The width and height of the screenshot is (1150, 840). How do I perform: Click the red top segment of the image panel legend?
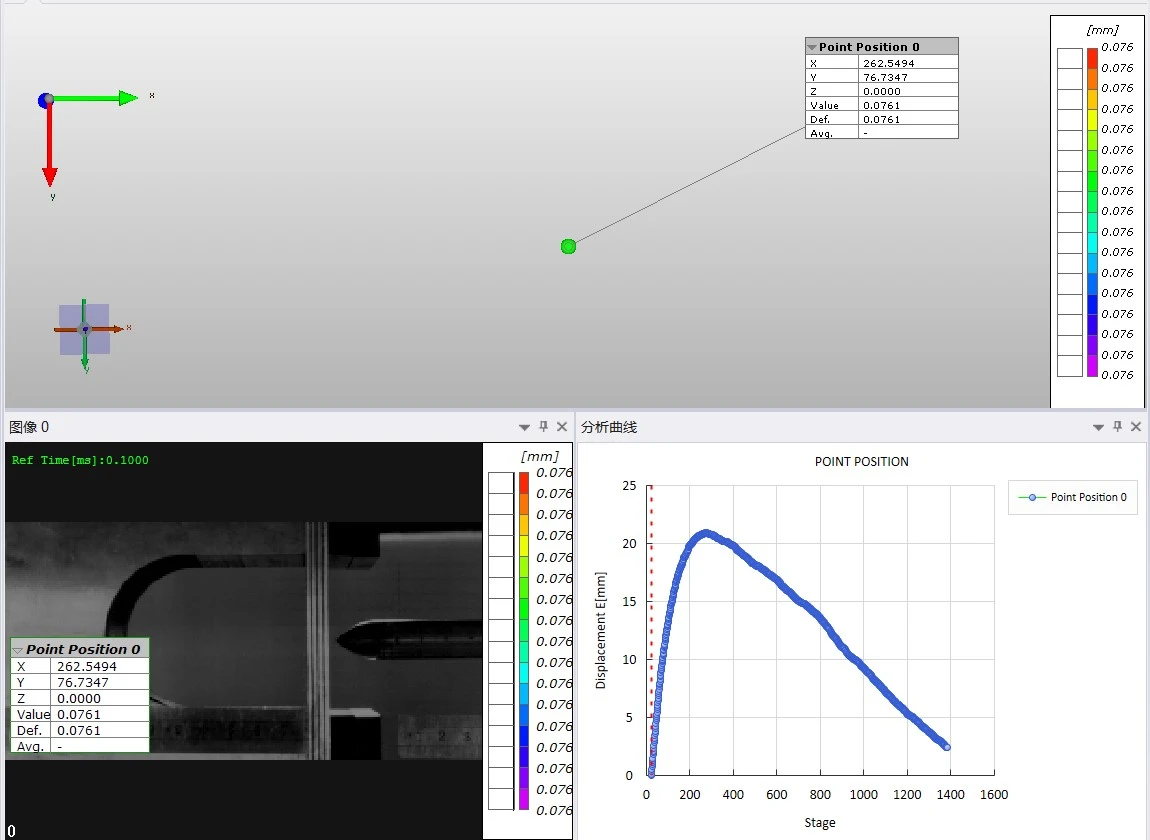coord(524,483)
